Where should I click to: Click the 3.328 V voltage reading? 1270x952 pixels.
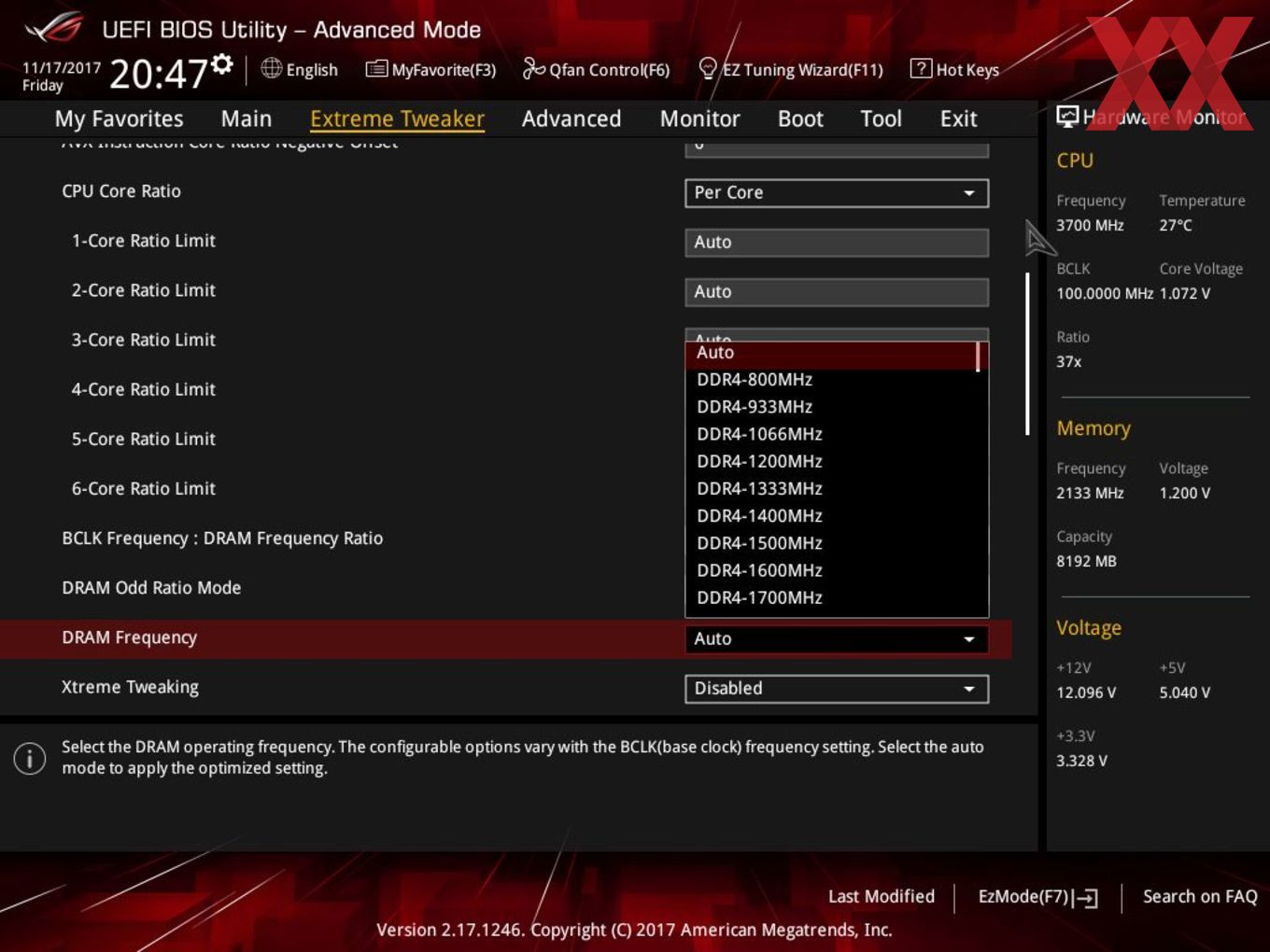click(x=1081, y=761)
